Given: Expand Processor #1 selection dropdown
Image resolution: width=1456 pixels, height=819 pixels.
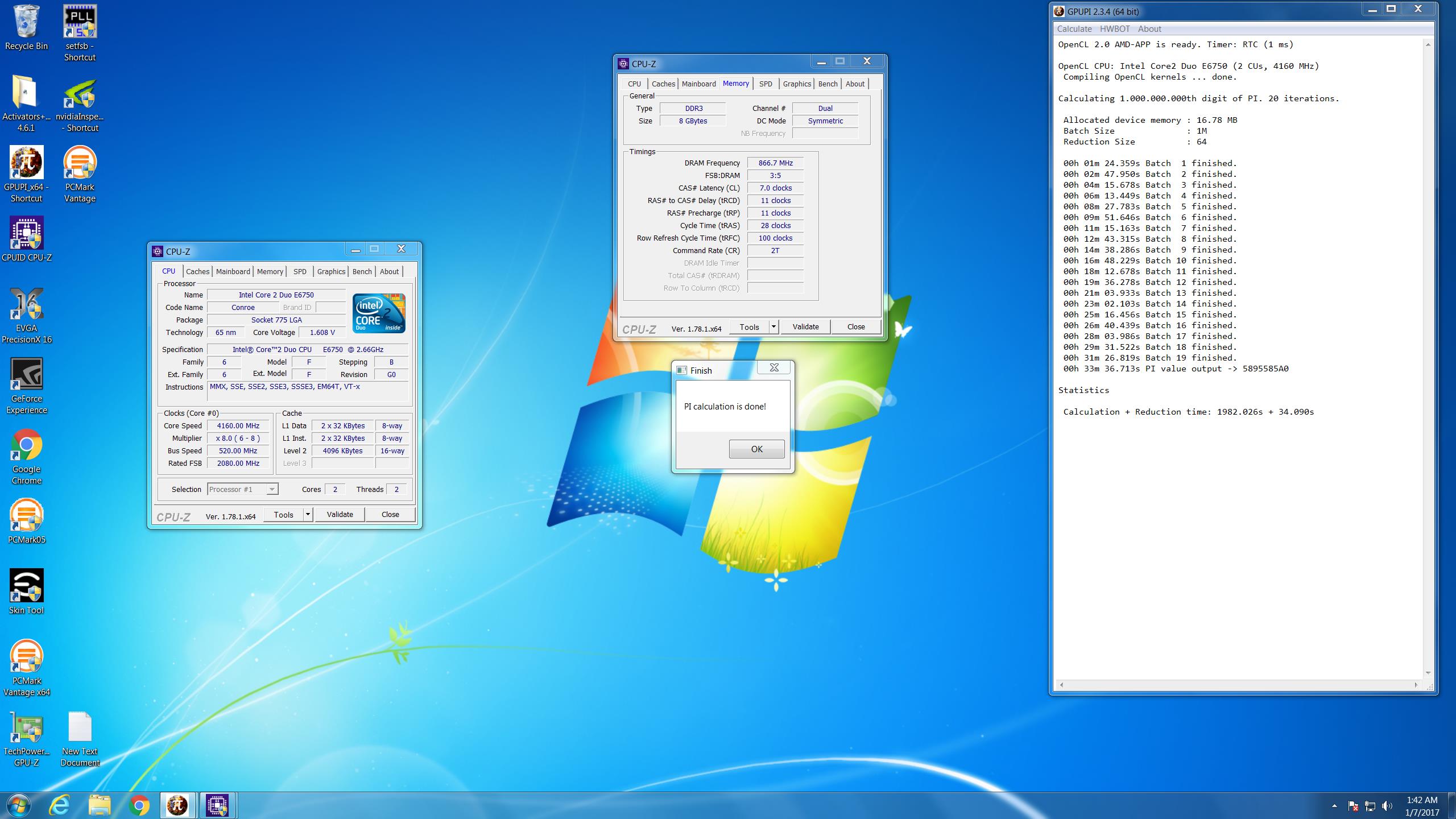Looking at the screenshot, I should click(272, 489).
